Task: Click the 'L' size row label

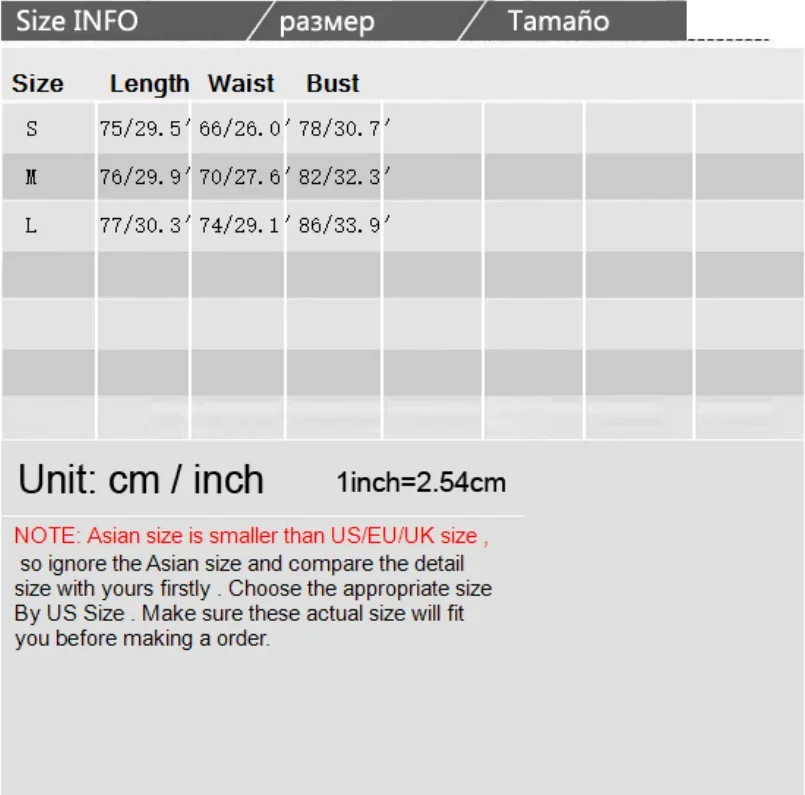Action: coord(31,225)
